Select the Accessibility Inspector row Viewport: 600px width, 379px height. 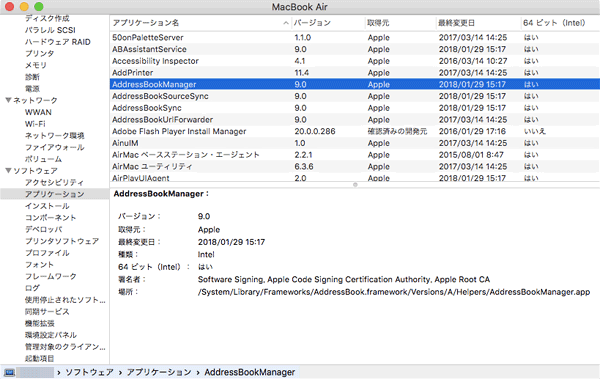click(x=355, y=61)
